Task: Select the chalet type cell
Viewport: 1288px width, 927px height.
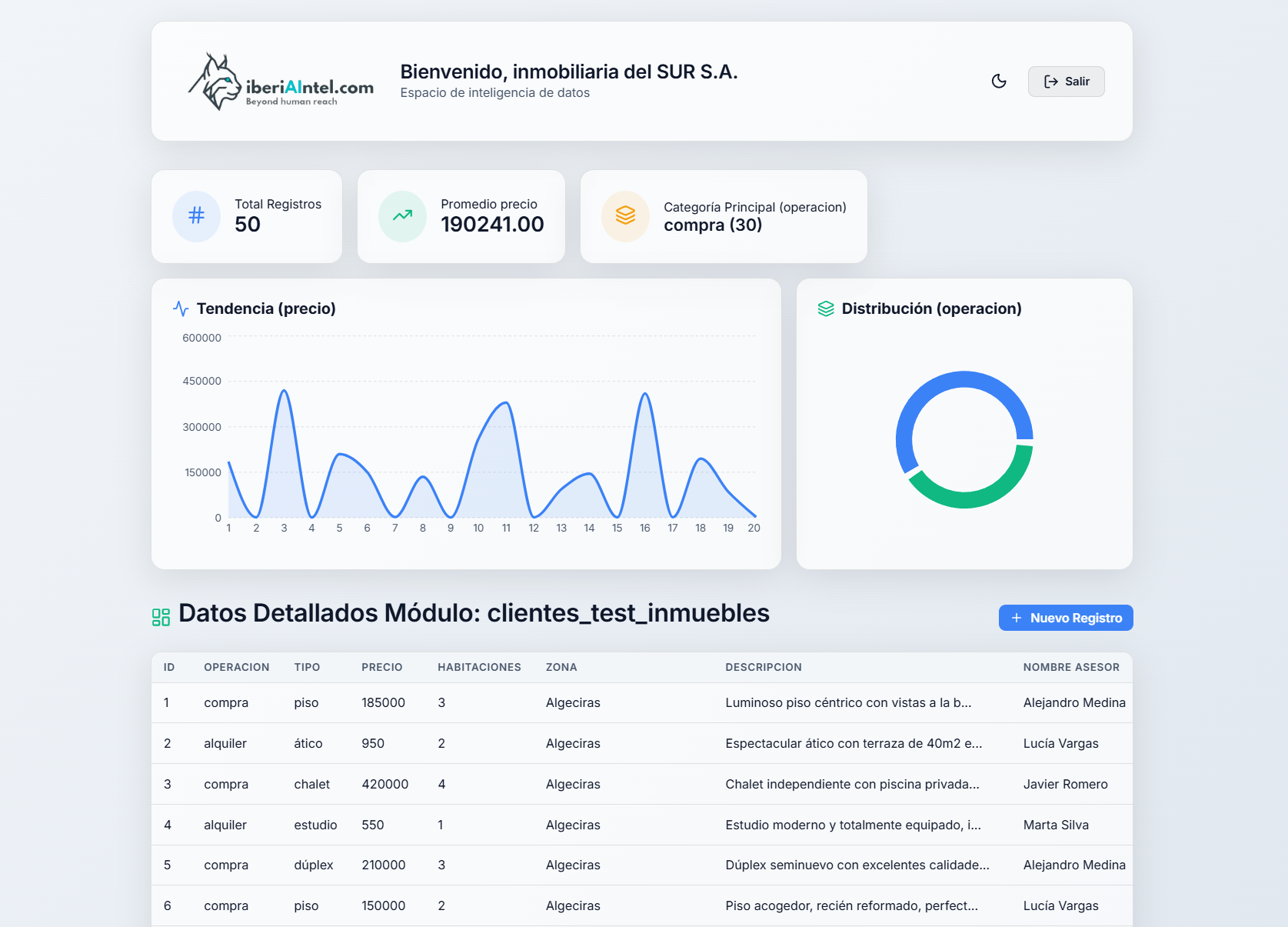Action: [312, 784]
